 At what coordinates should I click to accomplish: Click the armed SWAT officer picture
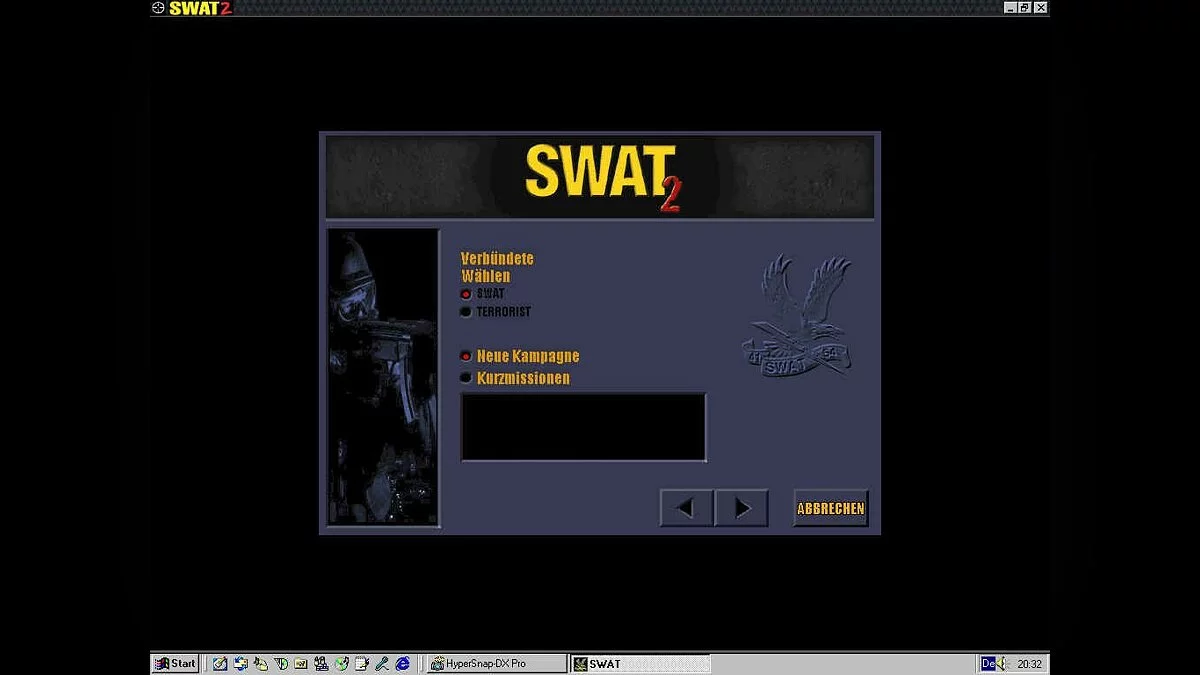tap(383, 378)
